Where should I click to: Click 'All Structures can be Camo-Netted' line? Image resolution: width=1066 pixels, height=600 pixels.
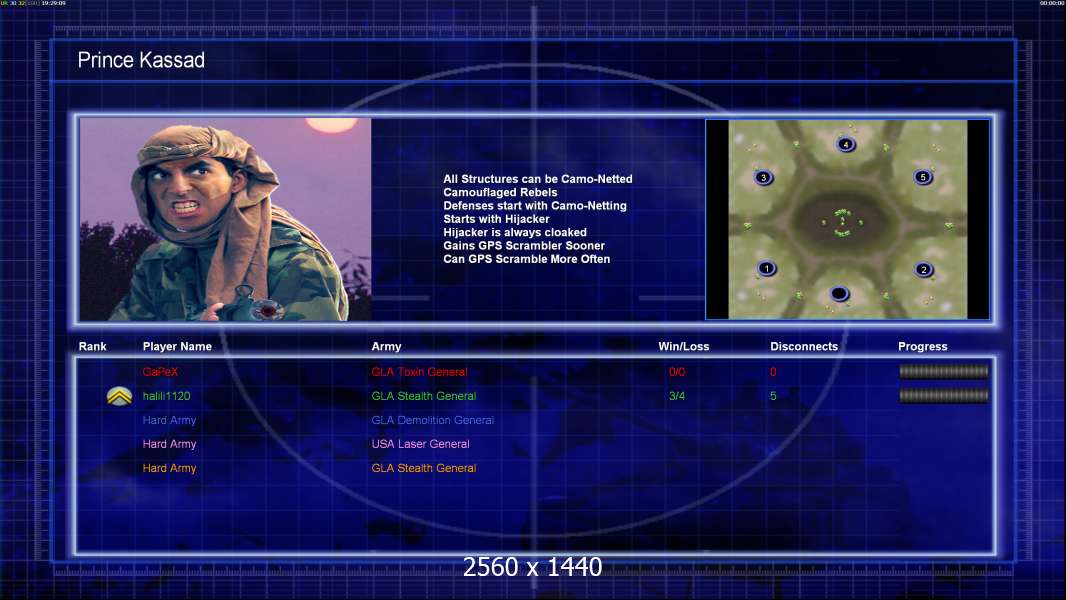pos(538,179)
